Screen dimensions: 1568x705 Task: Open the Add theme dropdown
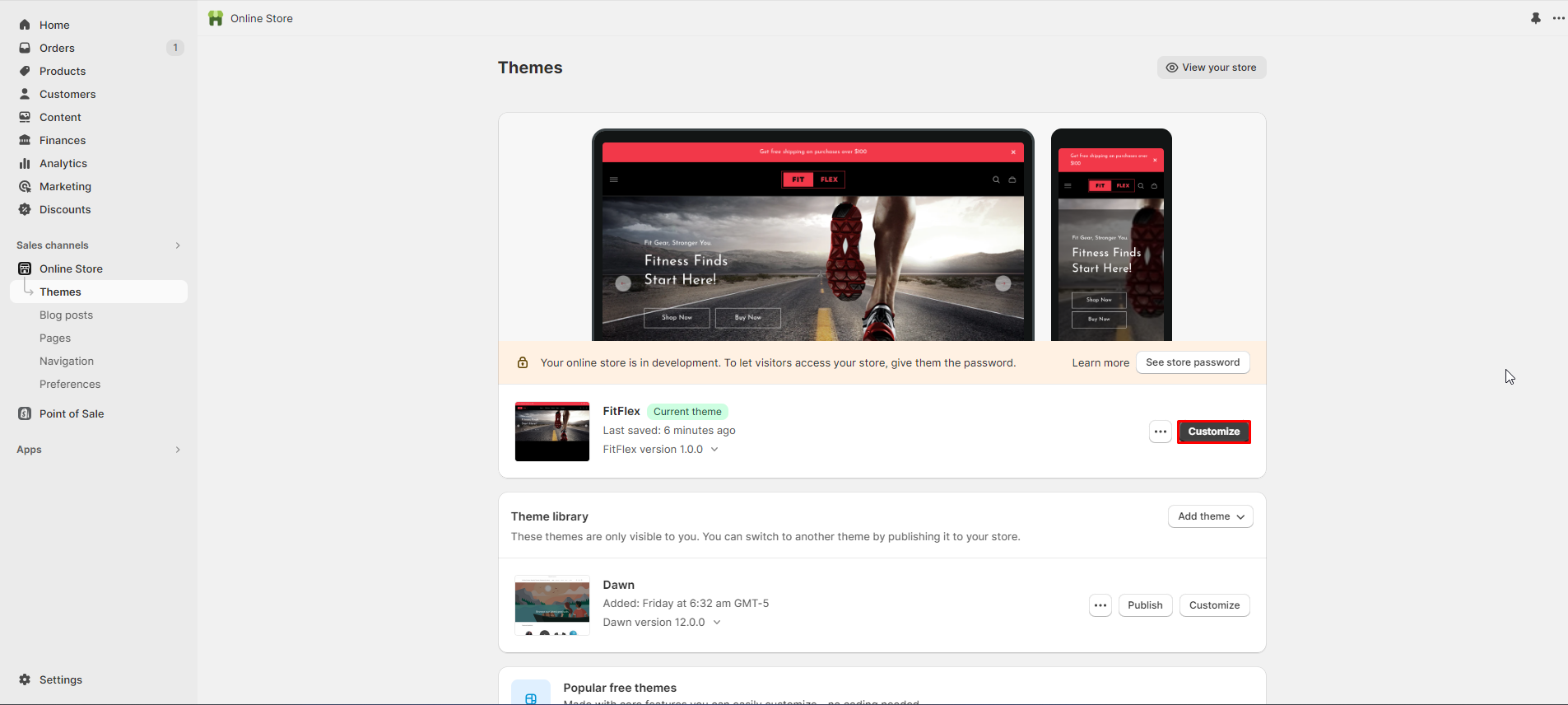(1211, 516)
